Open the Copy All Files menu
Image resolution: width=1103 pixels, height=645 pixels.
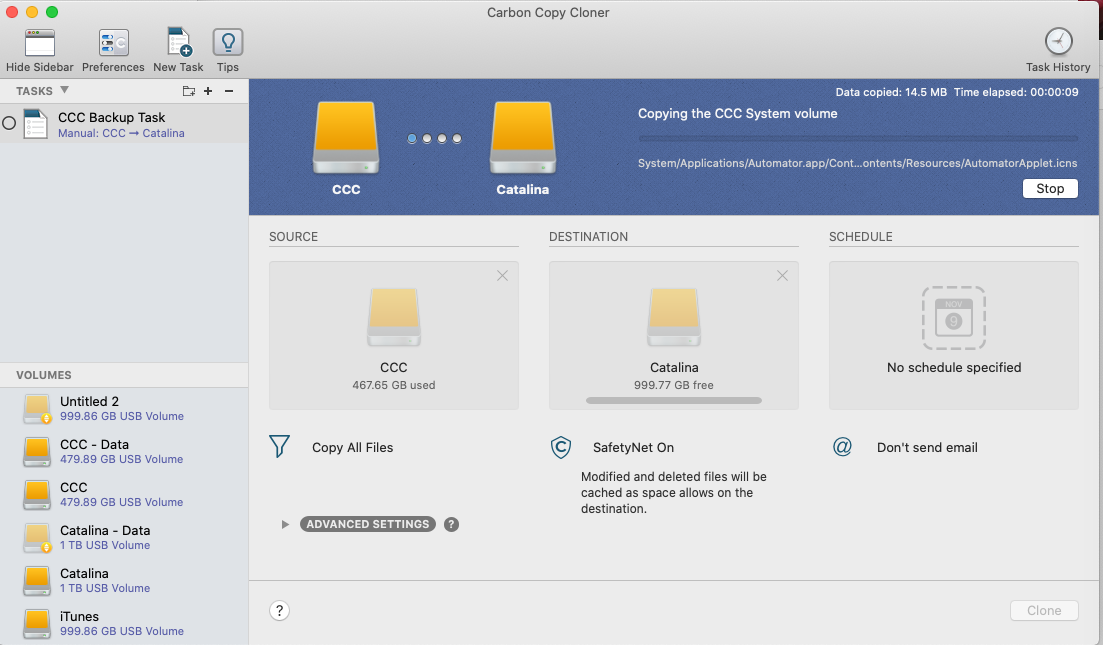coord(352,447)
